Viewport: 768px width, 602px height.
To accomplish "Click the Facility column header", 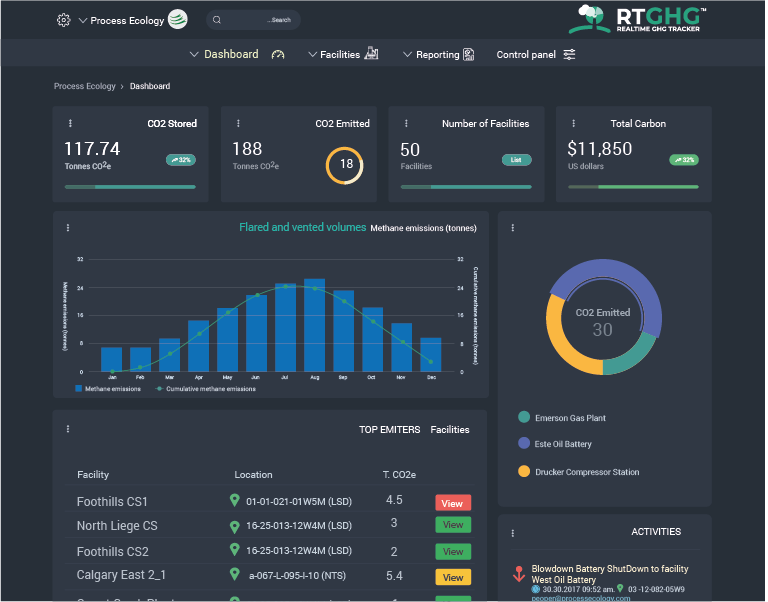I will click(93, 475).
